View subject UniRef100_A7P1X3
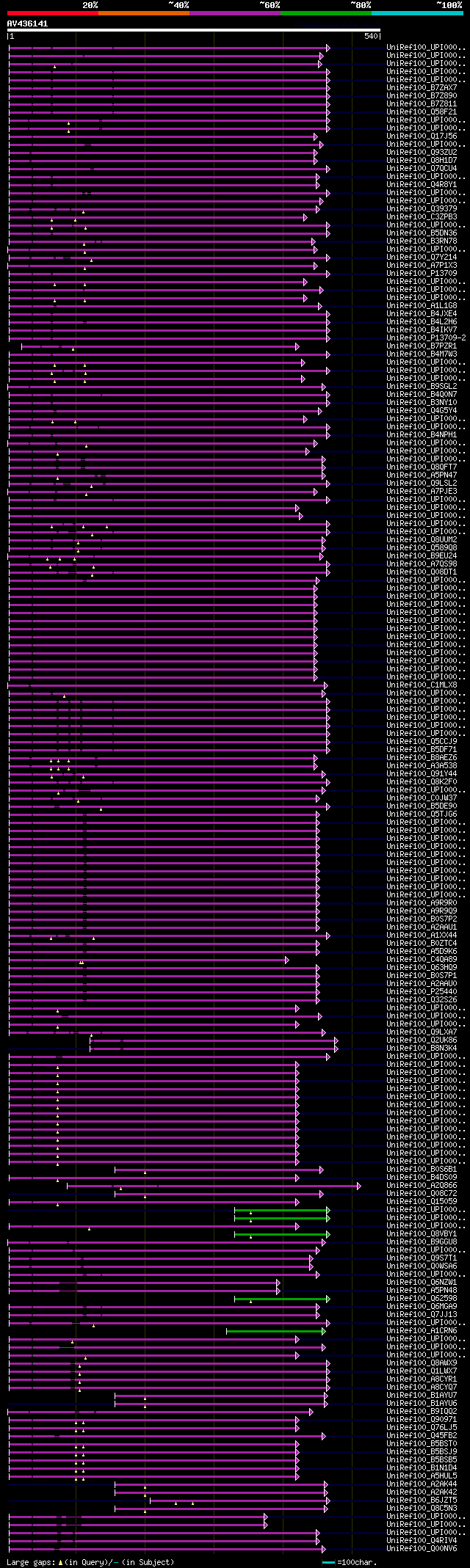This screenshot has width=470, height=1568. click(422, 266)
